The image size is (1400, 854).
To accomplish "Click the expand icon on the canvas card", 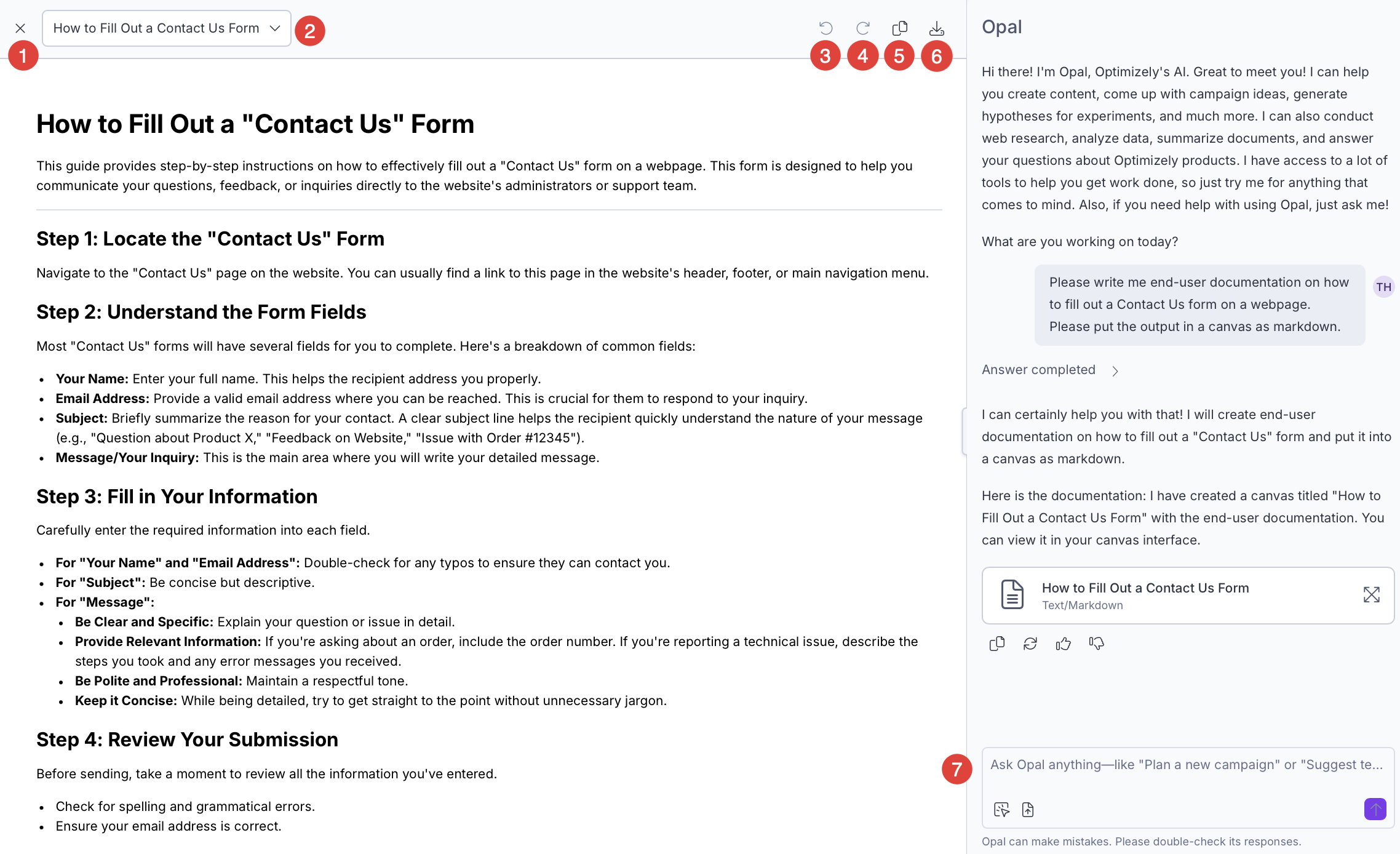I will click(1371, 594).
